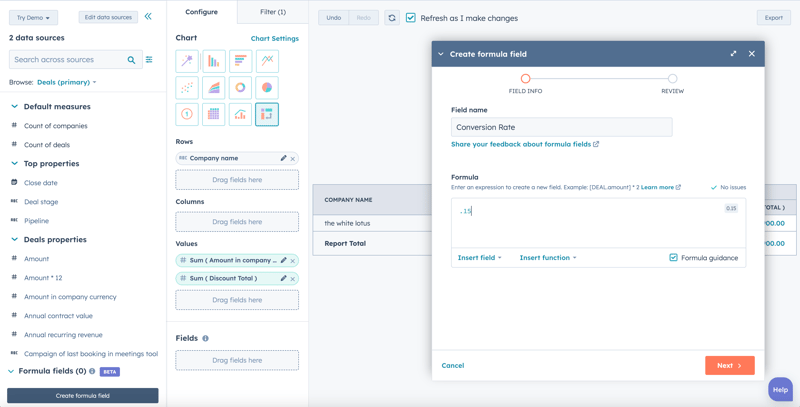Choose the donut chart icon
Image resolution: width=800 pixels, height=407 pixels.
(x=240, y=88)
